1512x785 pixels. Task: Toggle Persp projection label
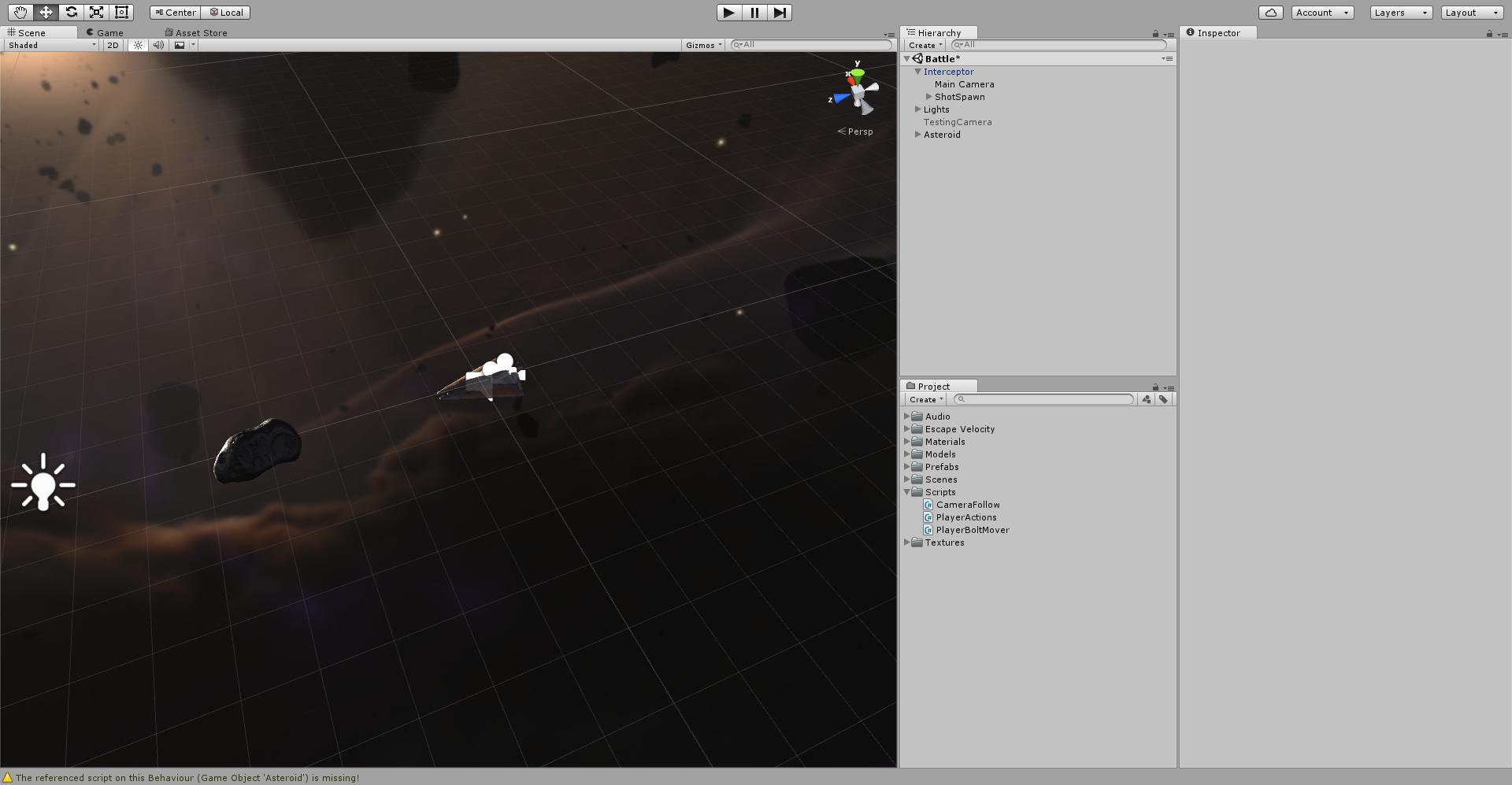pyautogui.click(x=855, y=131)
